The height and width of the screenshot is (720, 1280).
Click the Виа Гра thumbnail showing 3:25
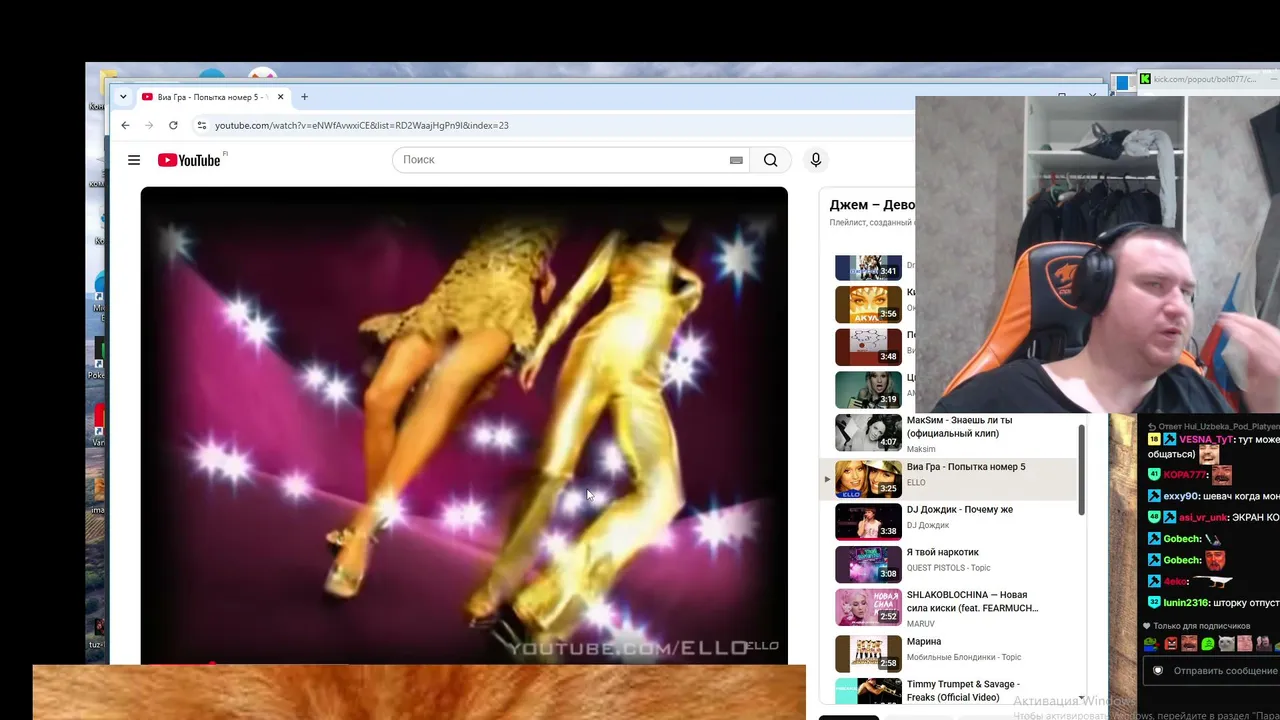coord(868,479)
